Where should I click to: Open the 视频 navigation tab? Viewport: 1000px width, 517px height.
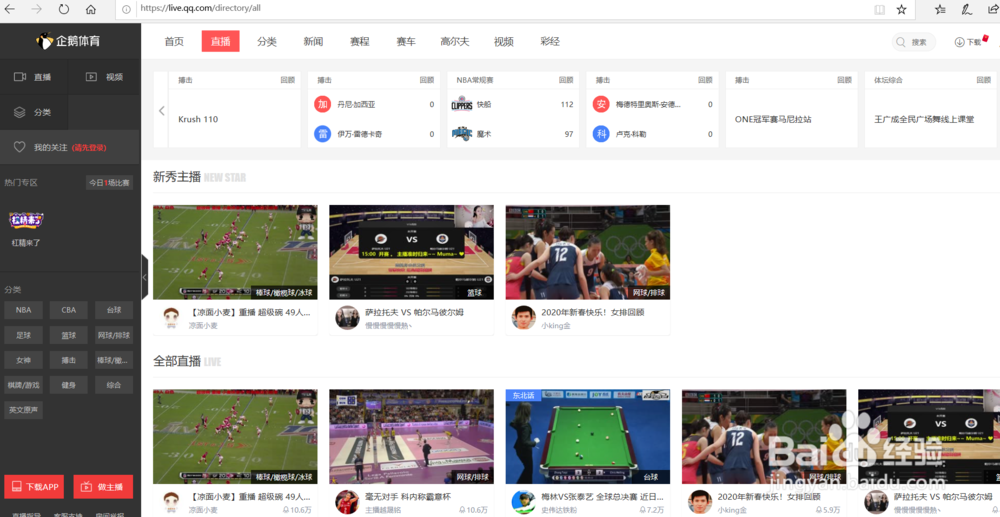(x=503, y=41)
